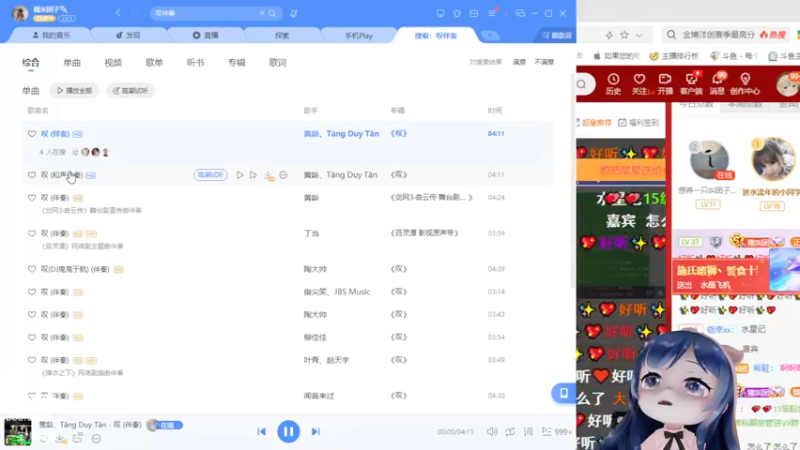Screen dimensions: 800x450
Task: Click the monitor icon in the KuGou title bar
Action: (440, 13)
